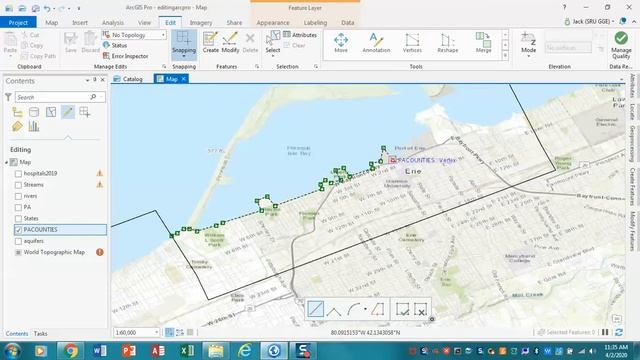Open the Labeling ribbon tab
The height and width of the screenshot is (360, 640).
(x=315, y=23)
